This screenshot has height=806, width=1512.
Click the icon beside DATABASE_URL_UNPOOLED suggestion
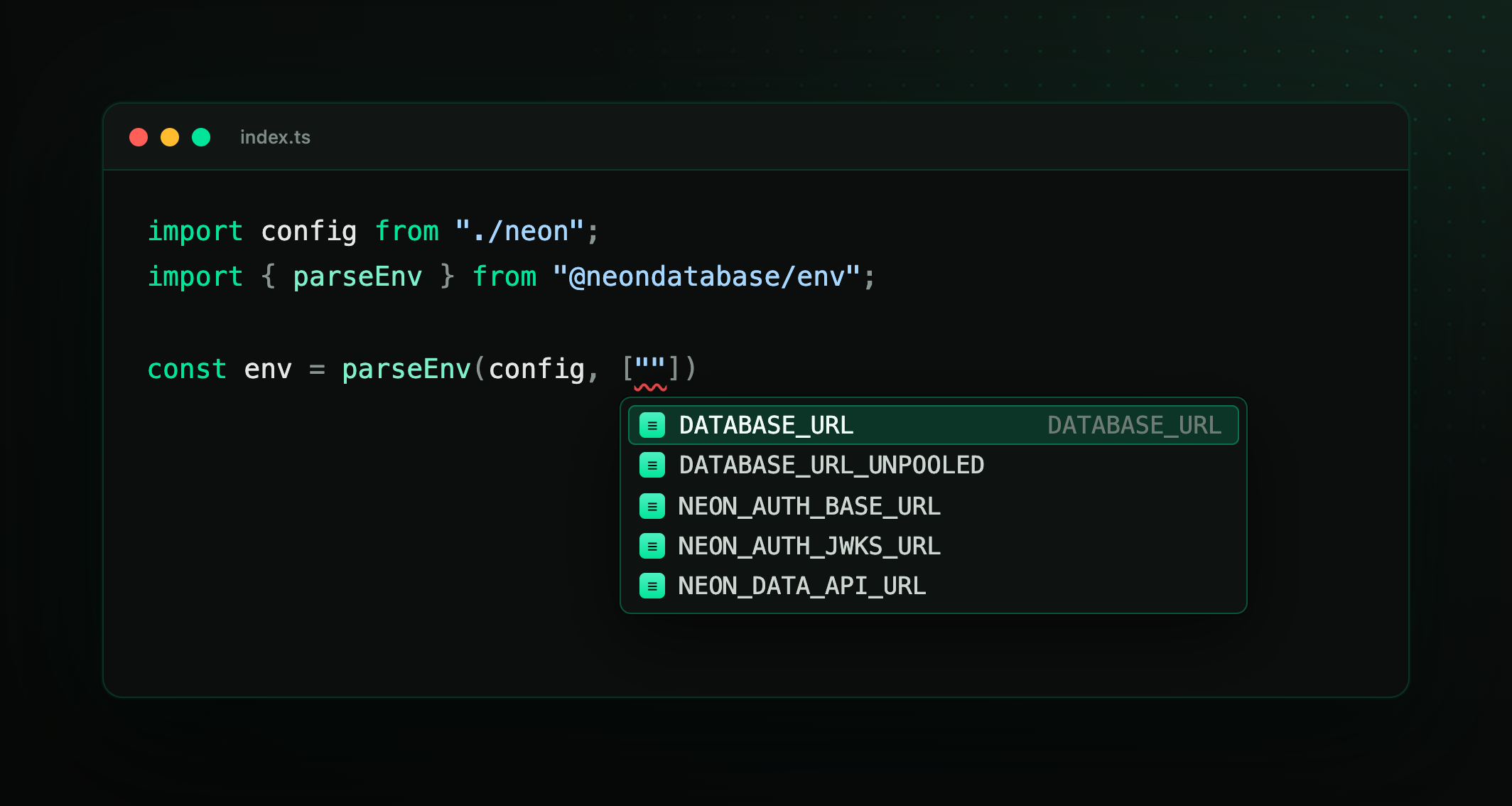click(652, 465)
